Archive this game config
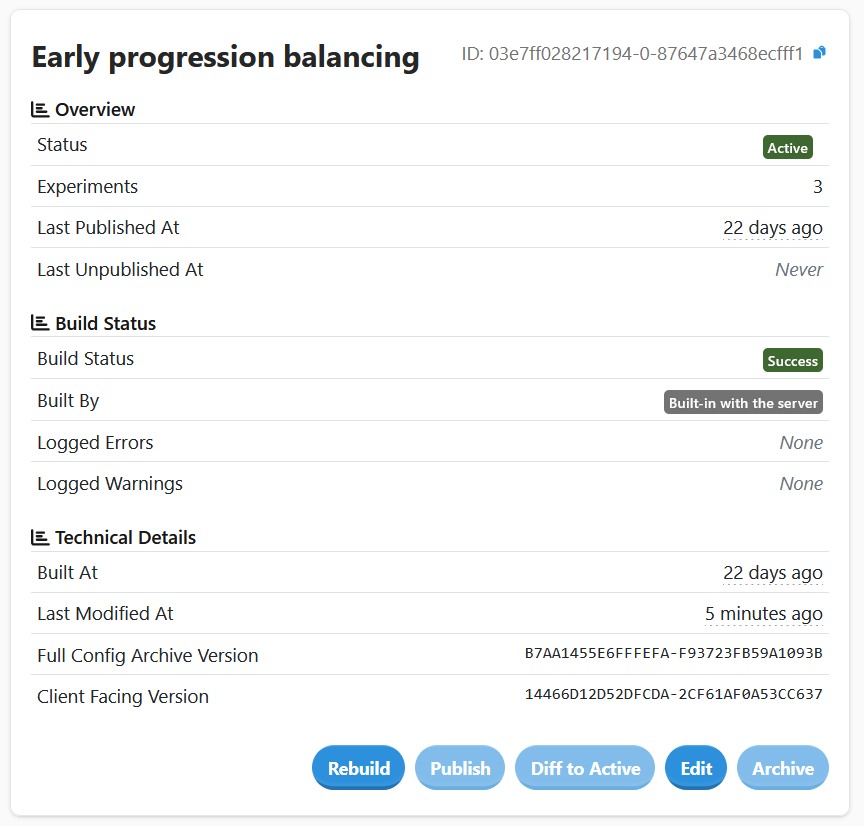This screenshot has height=826, width=864. coord(783,768)
